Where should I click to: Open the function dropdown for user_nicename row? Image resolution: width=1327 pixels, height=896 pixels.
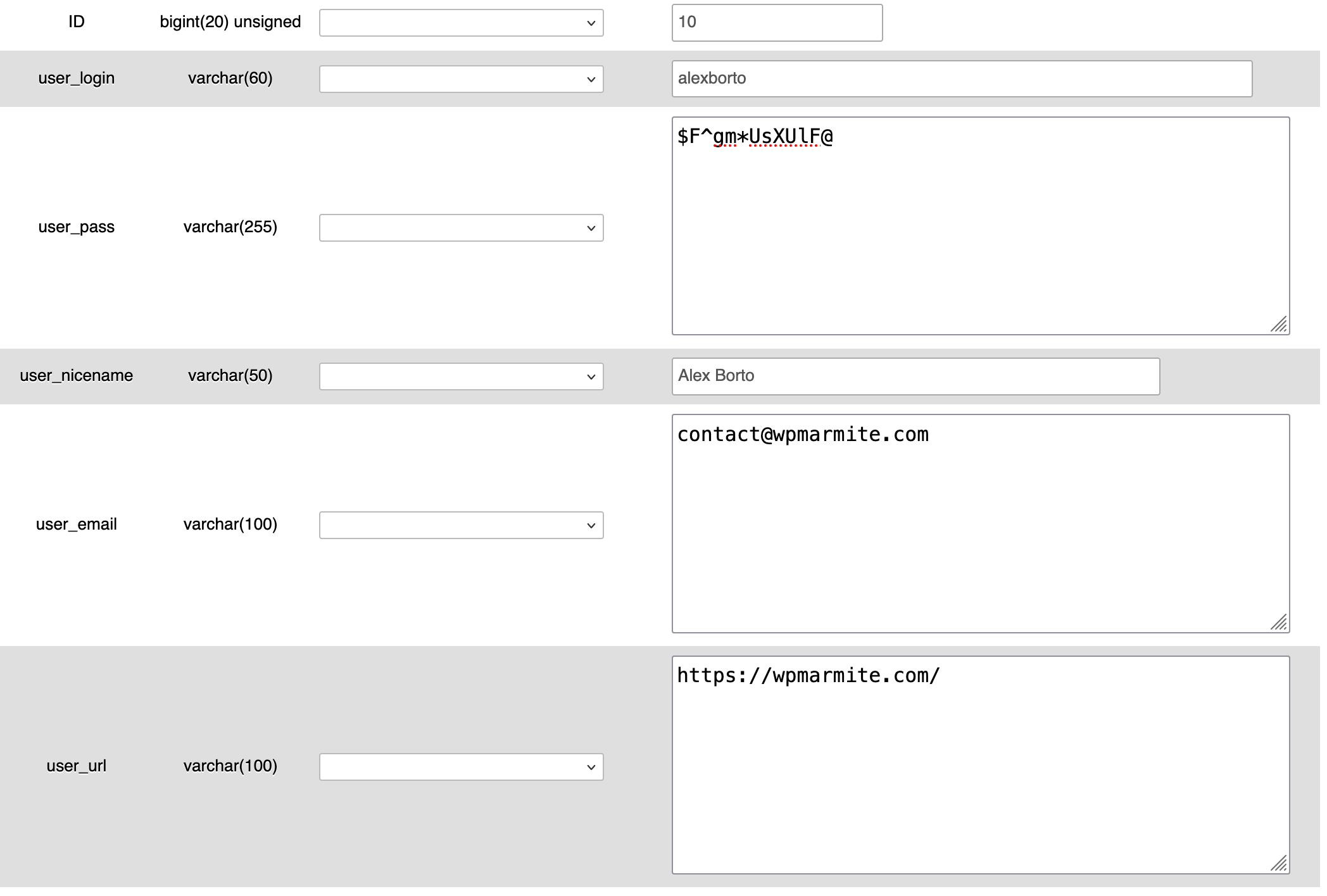(461, 376)
